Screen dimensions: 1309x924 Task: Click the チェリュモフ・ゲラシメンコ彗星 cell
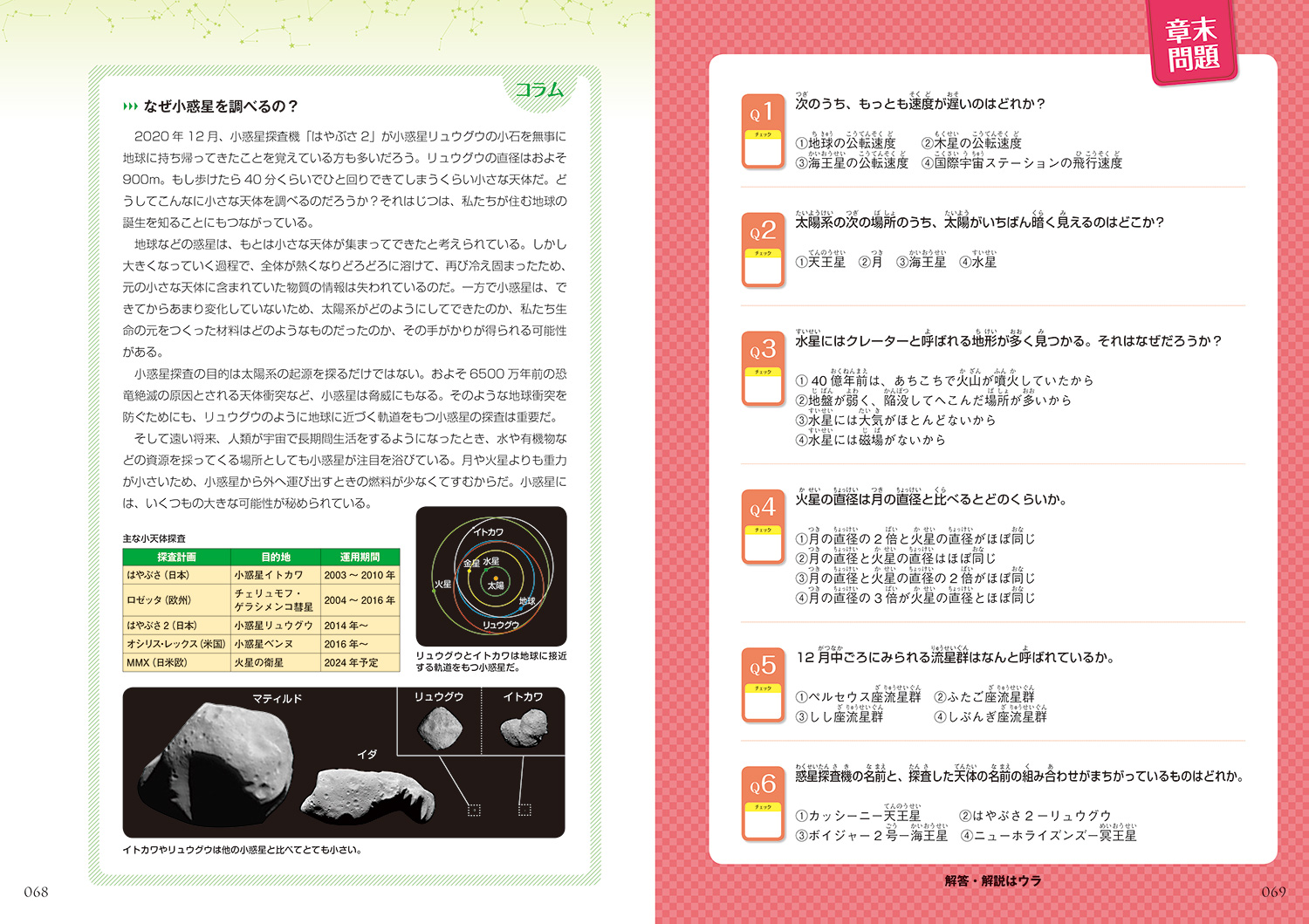(276, 600)
